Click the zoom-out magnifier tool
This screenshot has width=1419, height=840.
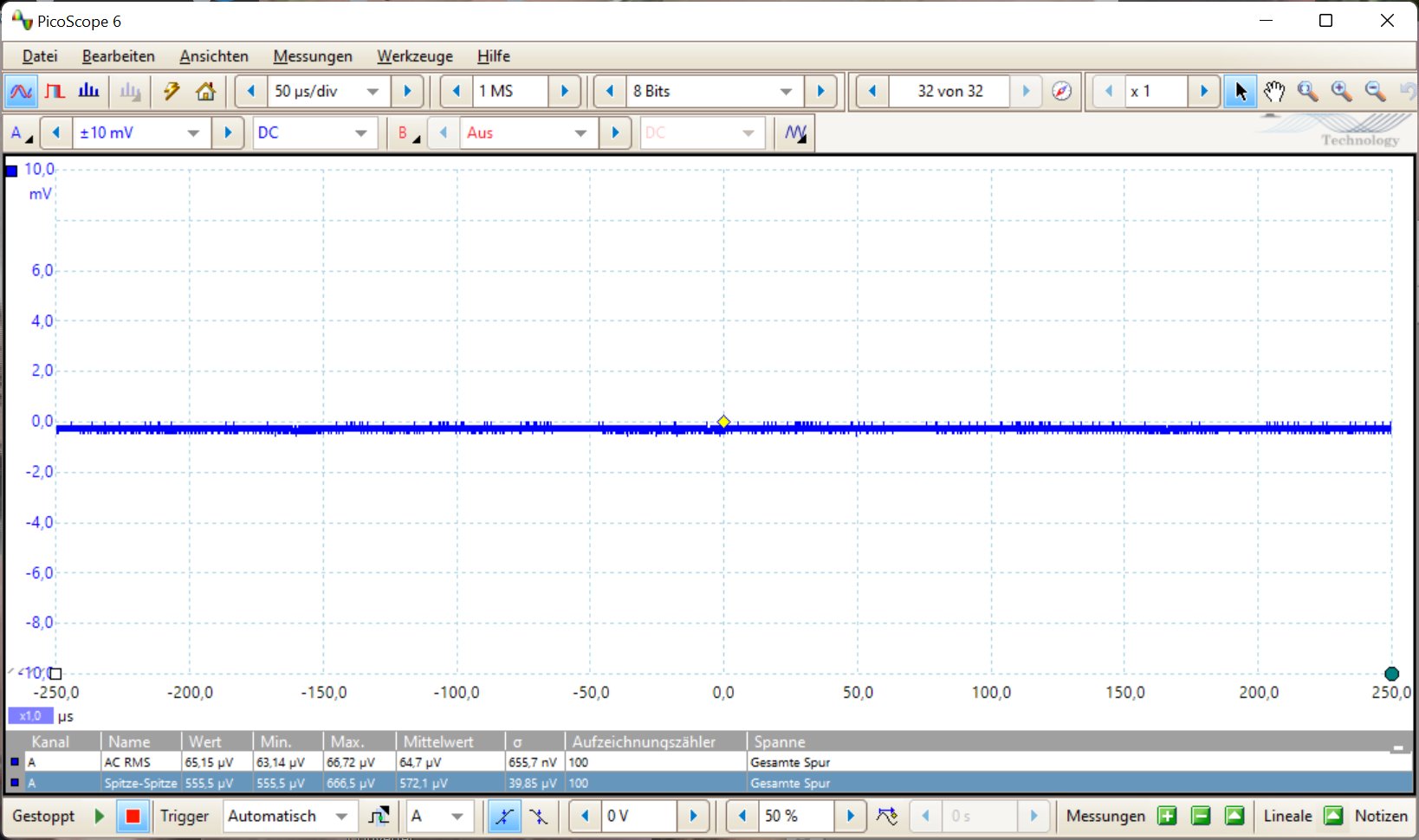coord(1375,91)
